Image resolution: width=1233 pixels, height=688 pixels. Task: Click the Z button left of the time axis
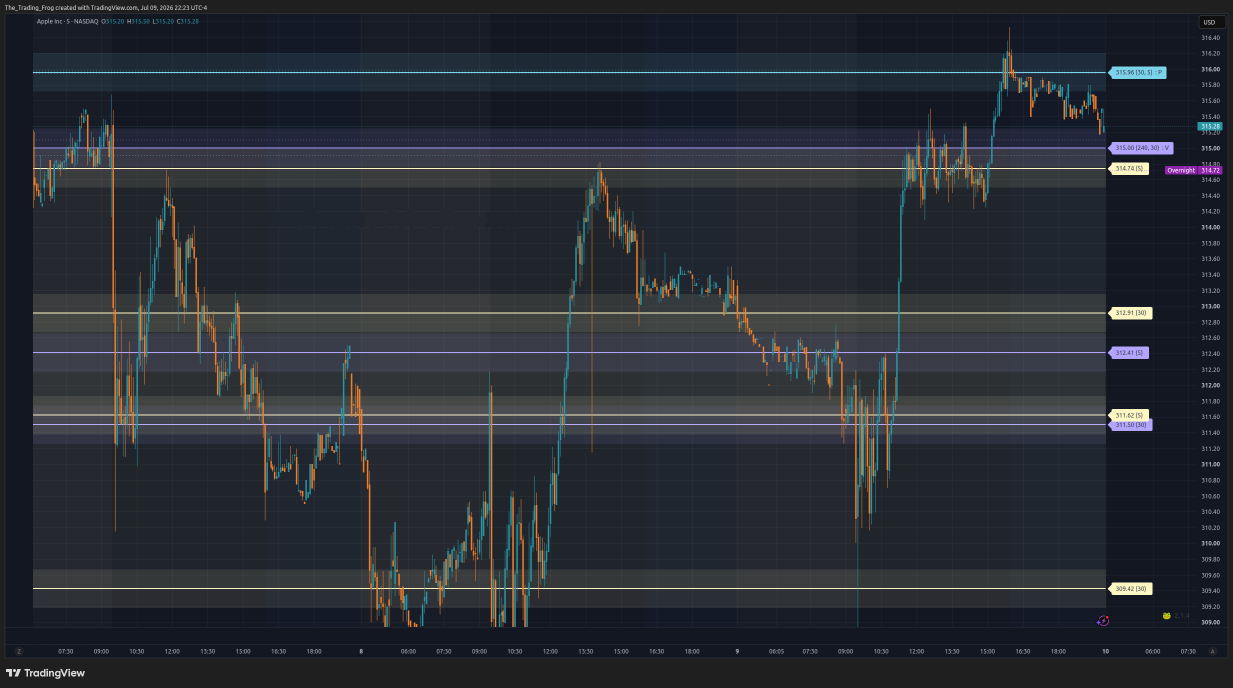pyautogui.click(x=18, y=650)
